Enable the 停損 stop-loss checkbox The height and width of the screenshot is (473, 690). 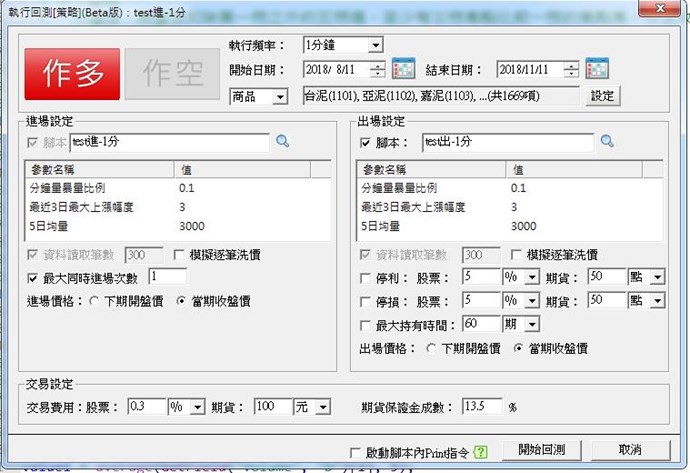(x=365, y=299)
